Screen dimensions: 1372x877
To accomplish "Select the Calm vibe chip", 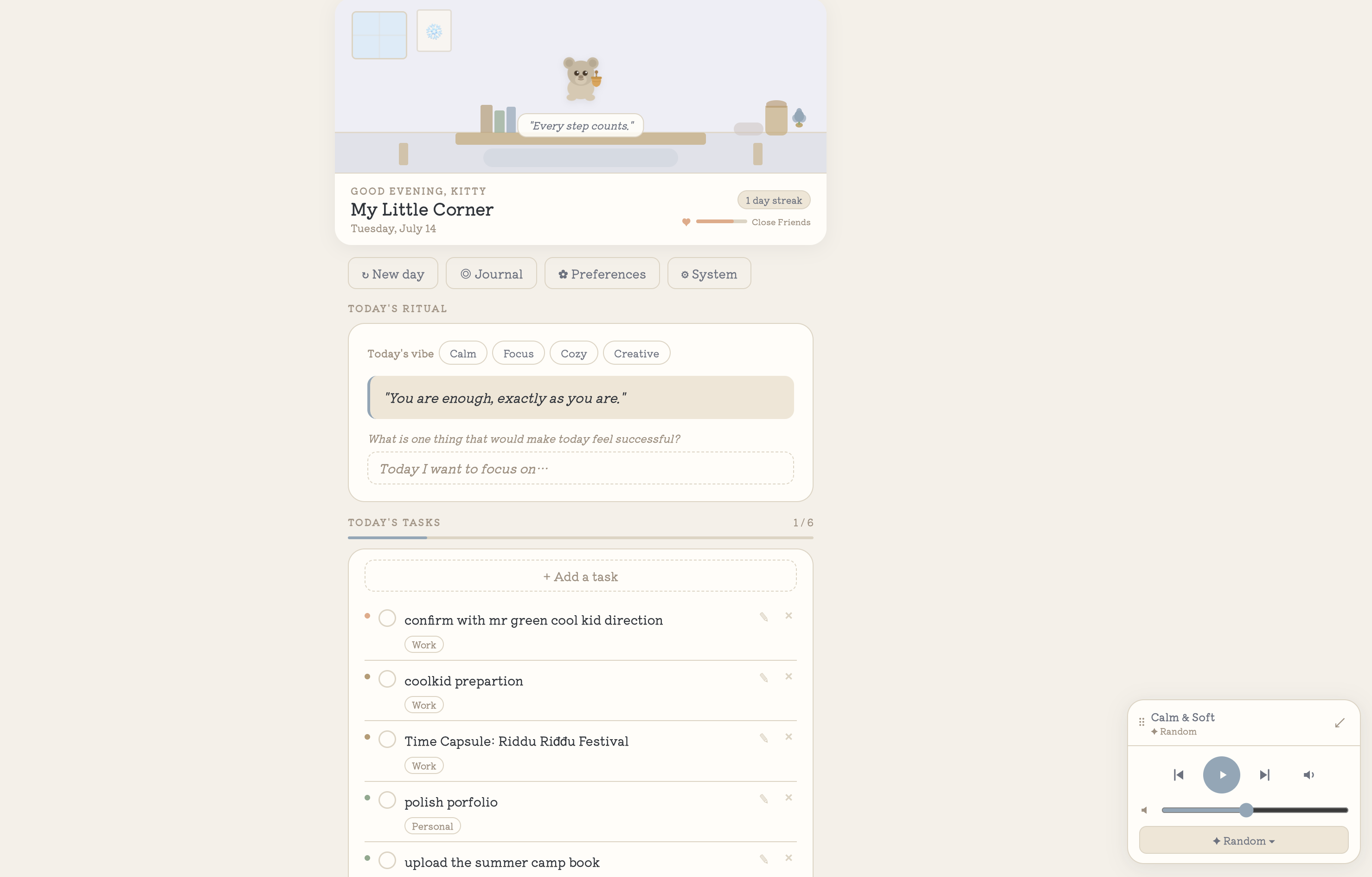I will 462,353.
